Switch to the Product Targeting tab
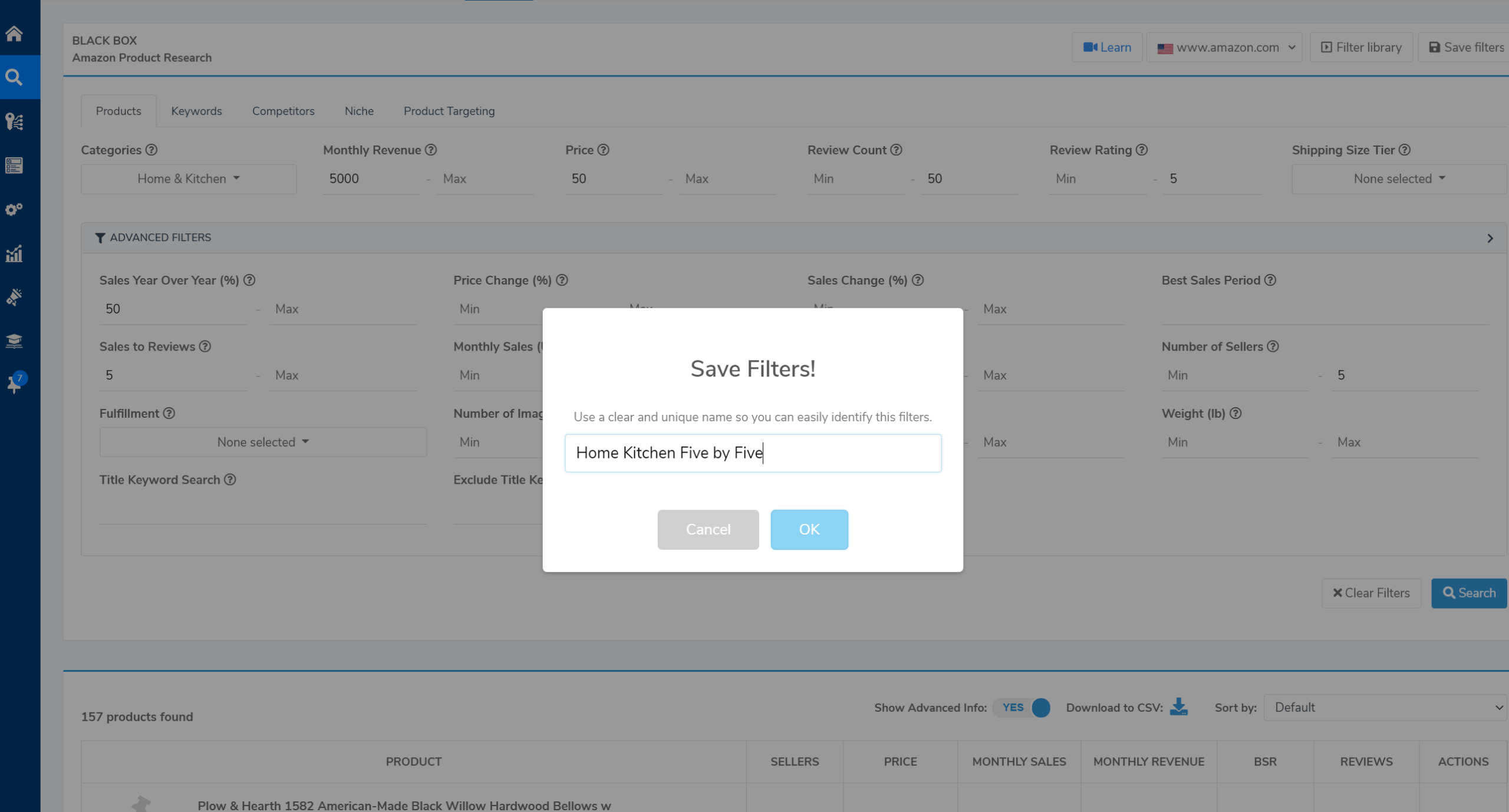 (x=449, y=111)
